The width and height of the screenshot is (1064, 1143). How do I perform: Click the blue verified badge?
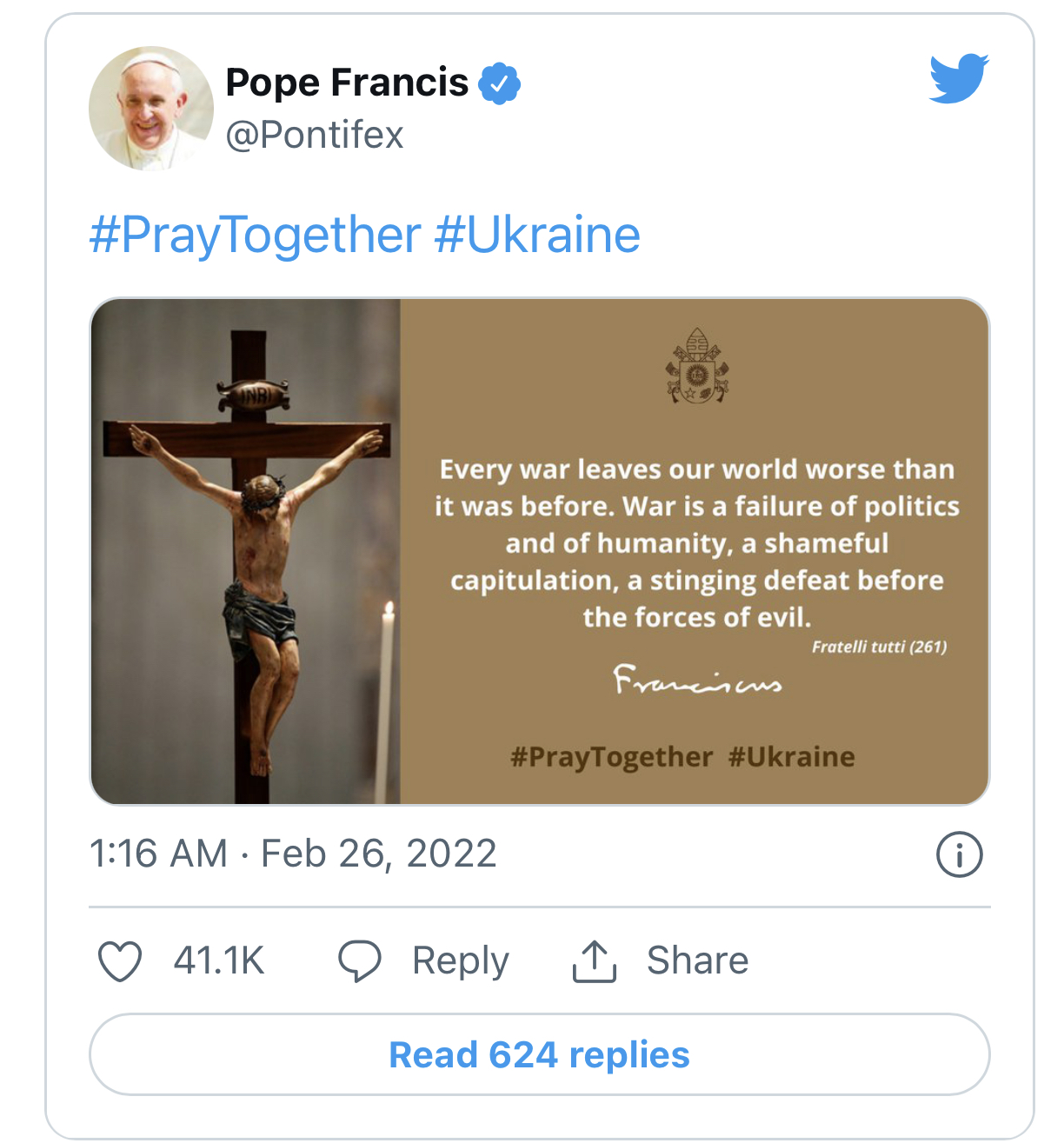(x=500, y=83)
